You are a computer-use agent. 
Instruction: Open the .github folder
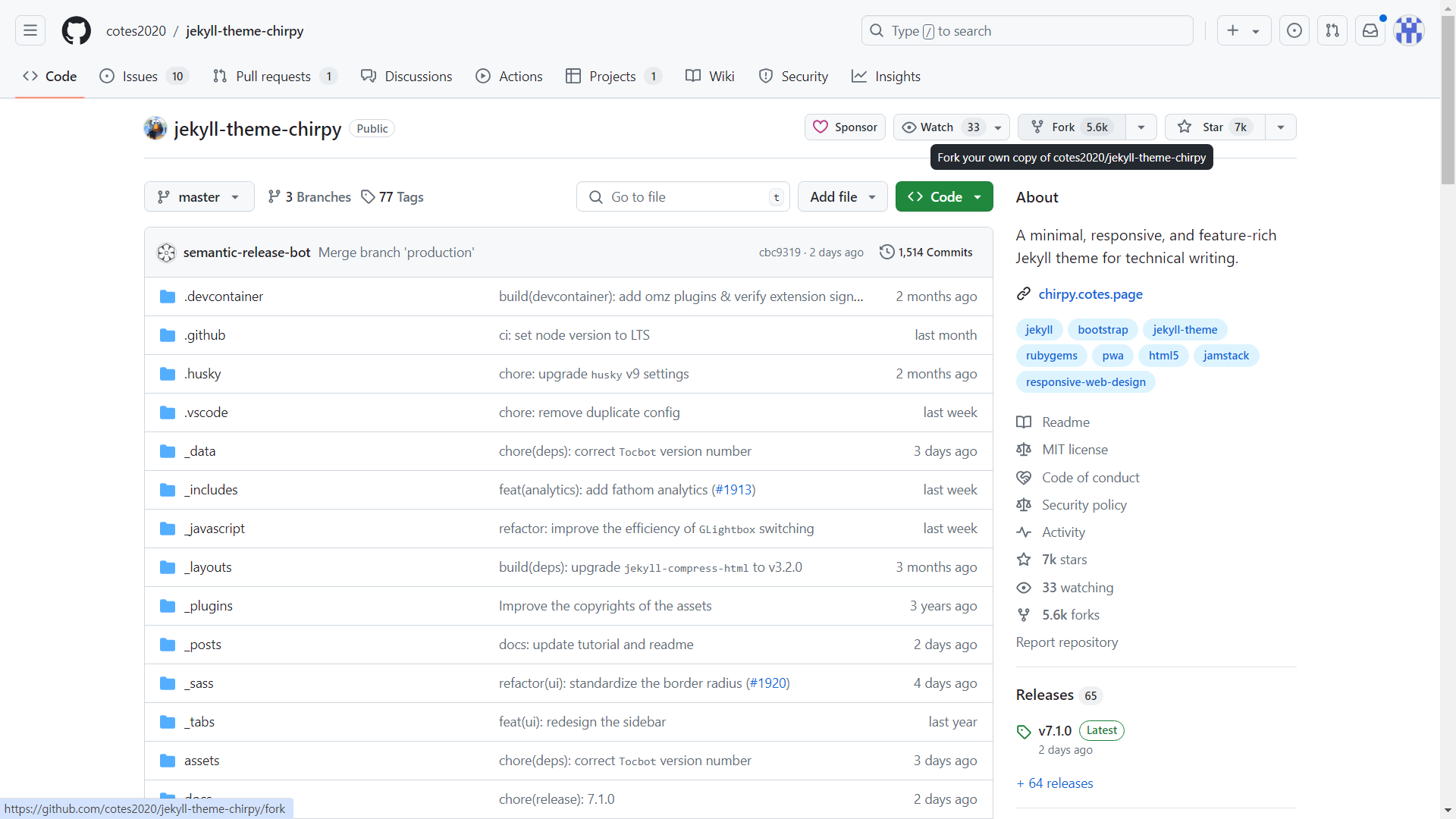coord(205,335)
